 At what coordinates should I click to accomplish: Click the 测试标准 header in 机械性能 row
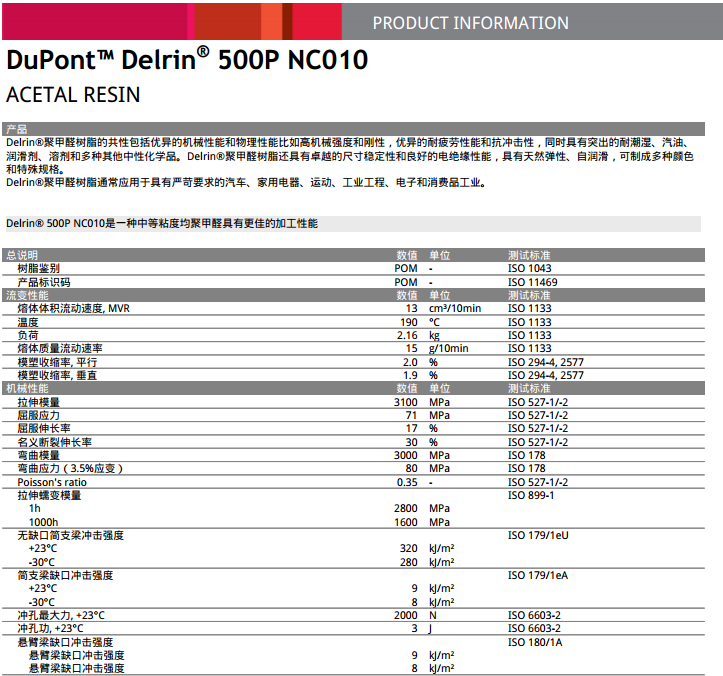pos(529,388)
